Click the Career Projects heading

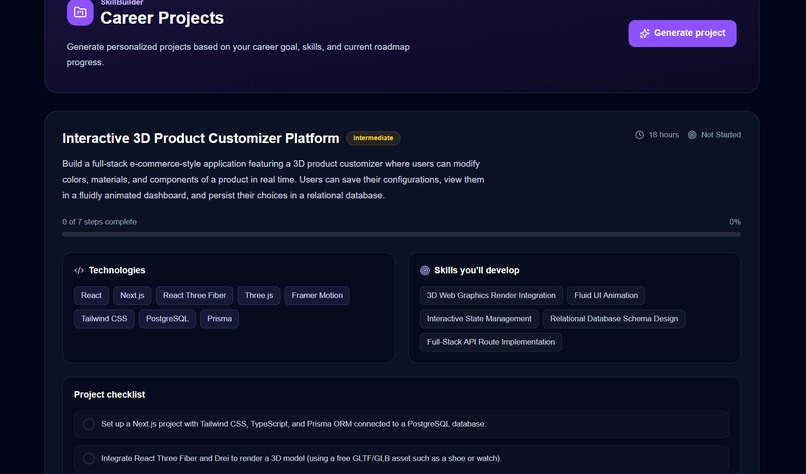click(x=162, y=18)
